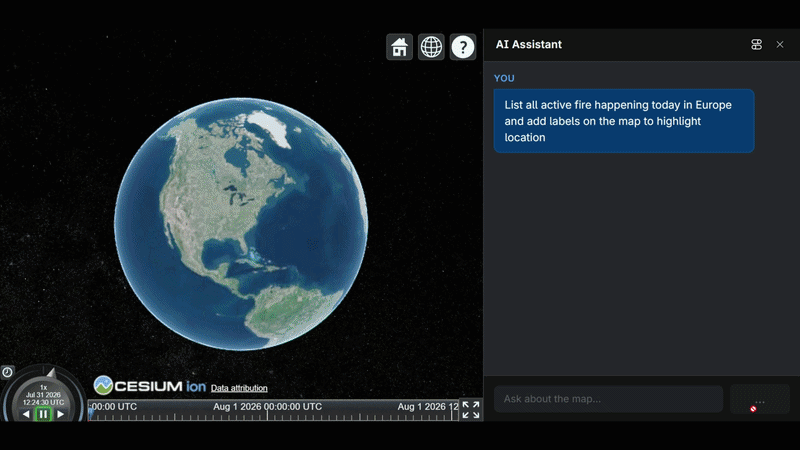Click the Aug 1 2026 00:00:00 timeline marker
800x450 pixels.
pos(267,407)
